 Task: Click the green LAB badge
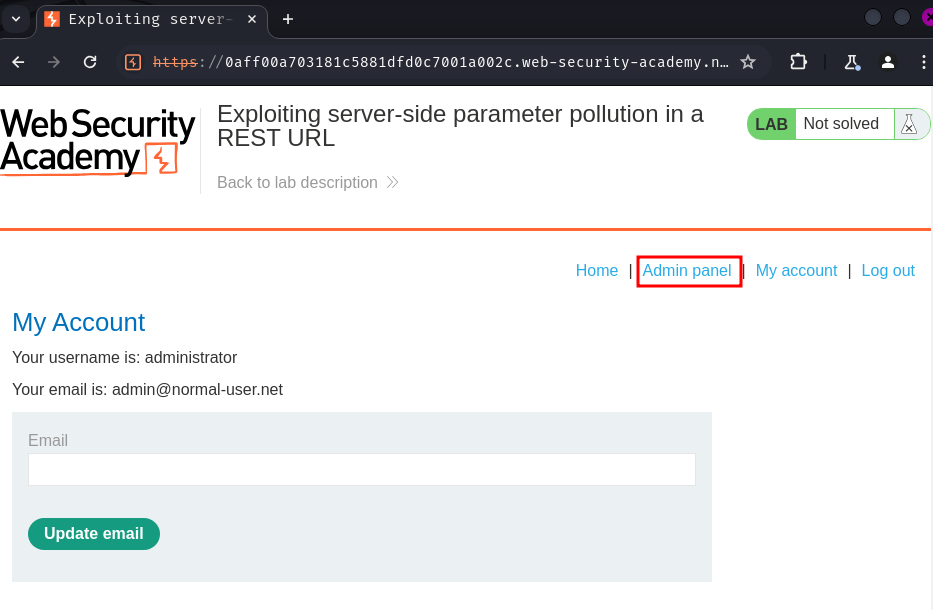tap(771, 124)
